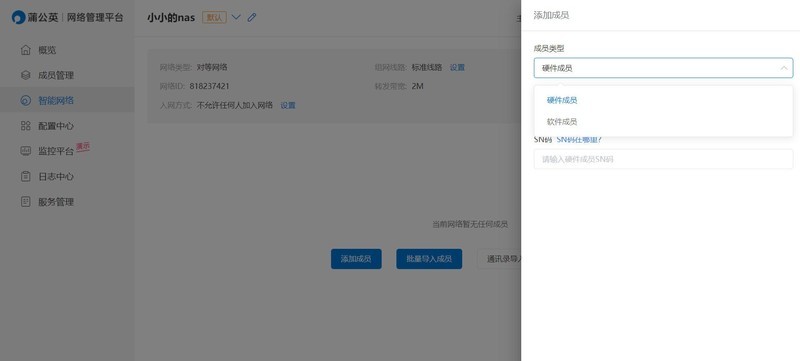Image resolution: width=800 pixels, height=361 pixels.
Task: Click the pencil edit icon beside 小小的nas
Action: [252, 17]
